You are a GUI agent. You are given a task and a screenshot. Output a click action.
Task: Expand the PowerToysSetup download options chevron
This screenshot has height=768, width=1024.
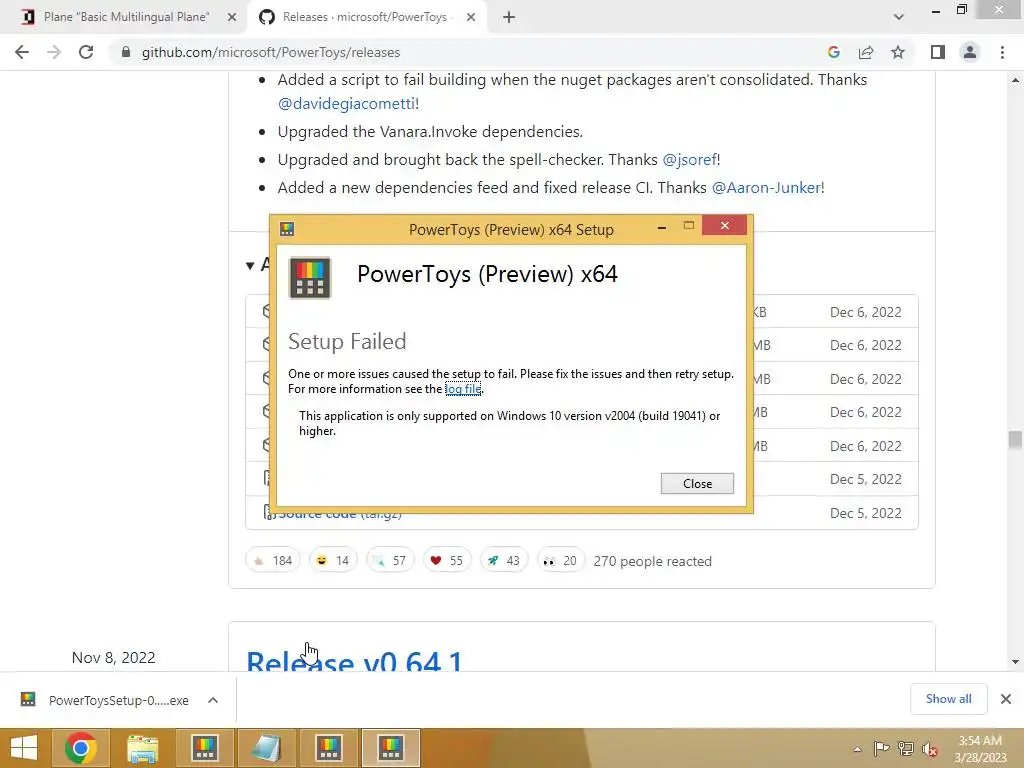tap(213, 700)
